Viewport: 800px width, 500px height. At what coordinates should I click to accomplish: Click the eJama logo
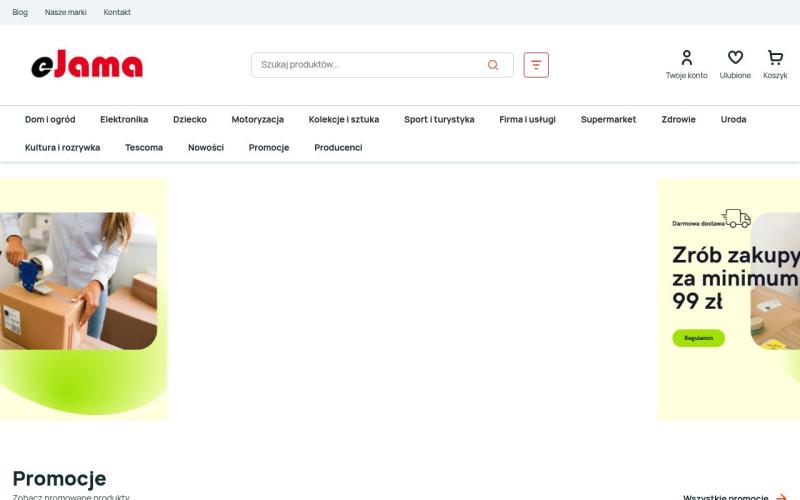[x=87, y=65]
